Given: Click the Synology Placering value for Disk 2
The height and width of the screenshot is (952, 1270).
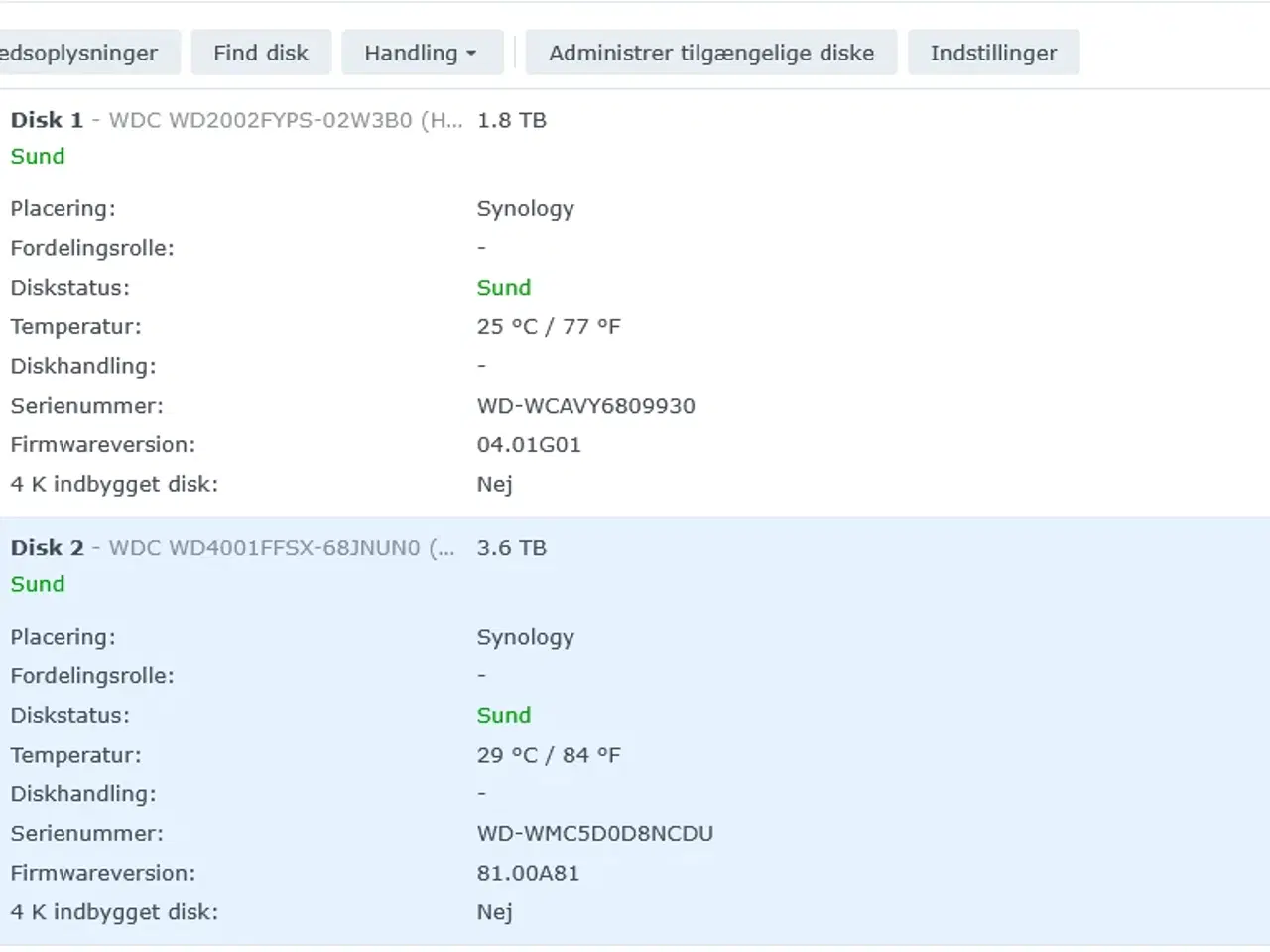Looking at the screenshot, I should (x=526, y=636).
